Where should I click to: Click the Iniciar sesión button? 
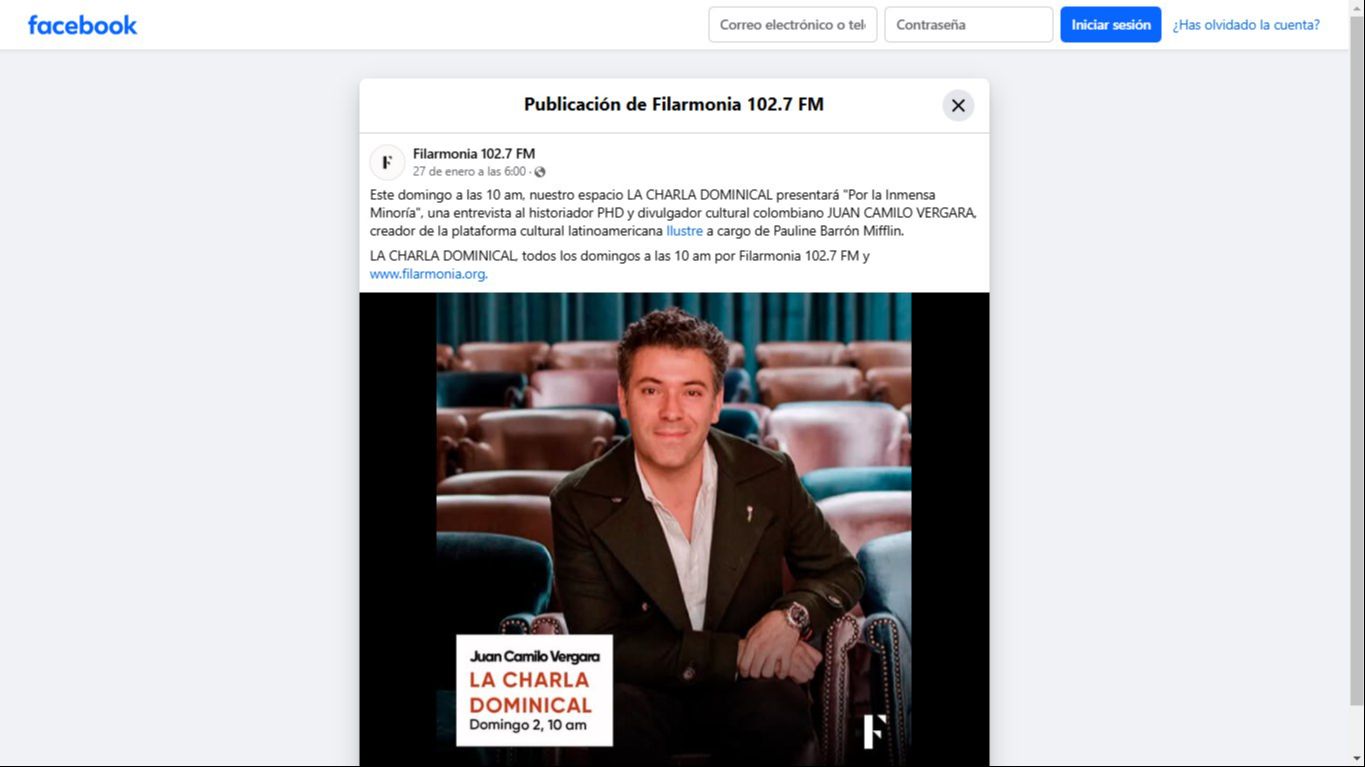(x=1111, y=25)
